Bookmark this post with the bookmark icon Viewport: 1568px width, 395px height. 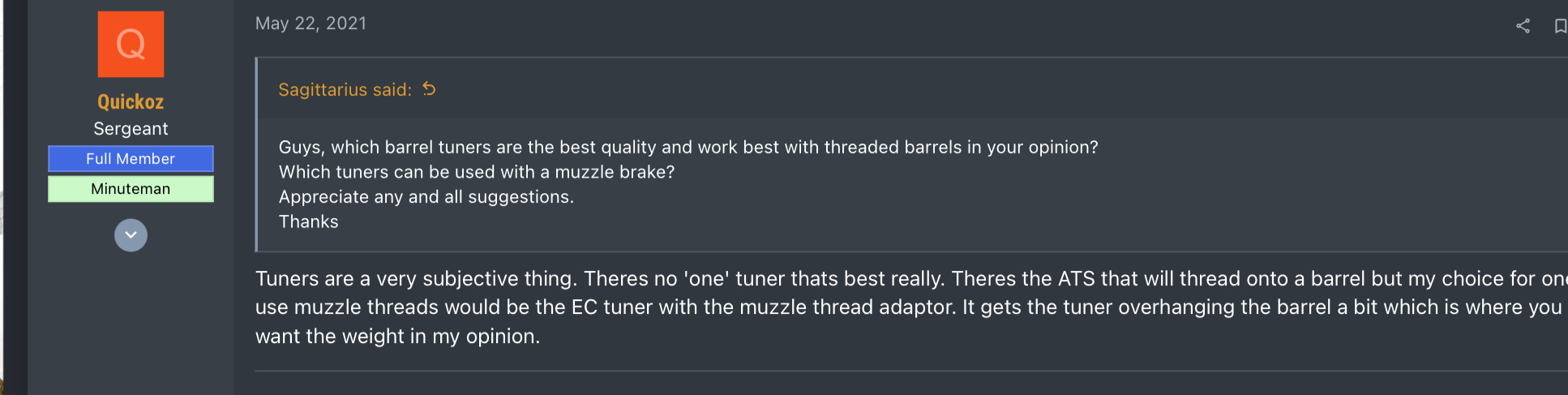[x=1560, y=26]
